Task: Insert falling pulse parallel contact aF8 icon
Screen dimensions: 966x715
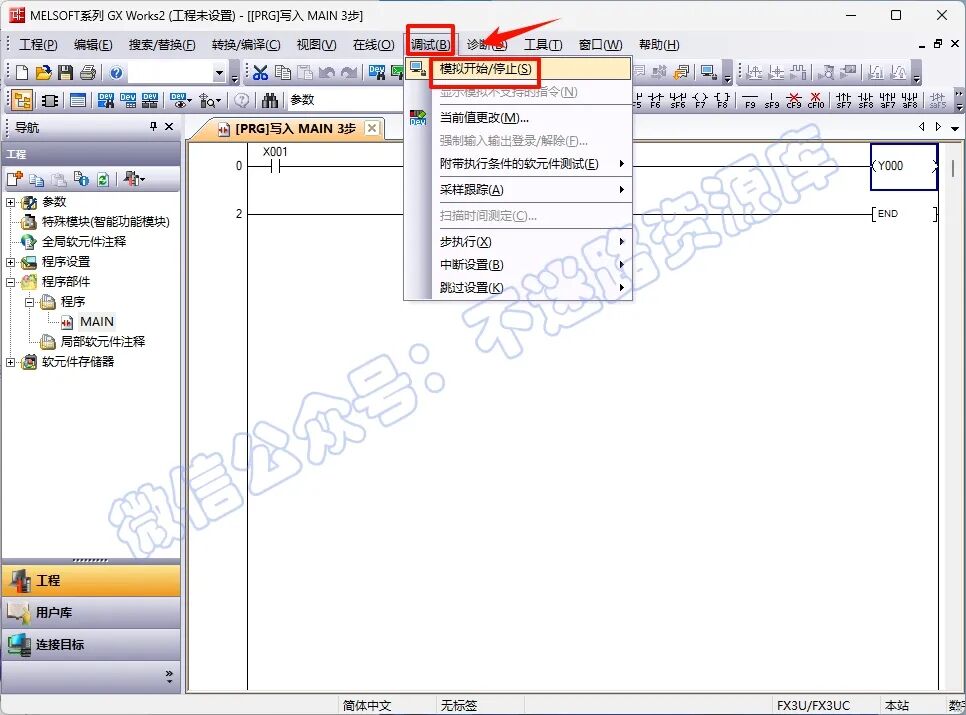Action: 910,100
